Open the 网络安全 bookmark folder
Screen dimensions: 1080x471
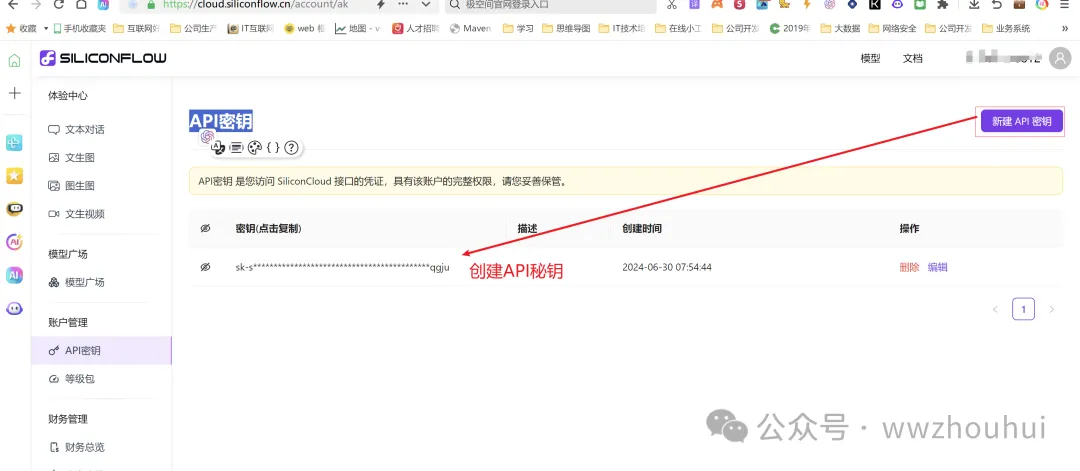893,29
